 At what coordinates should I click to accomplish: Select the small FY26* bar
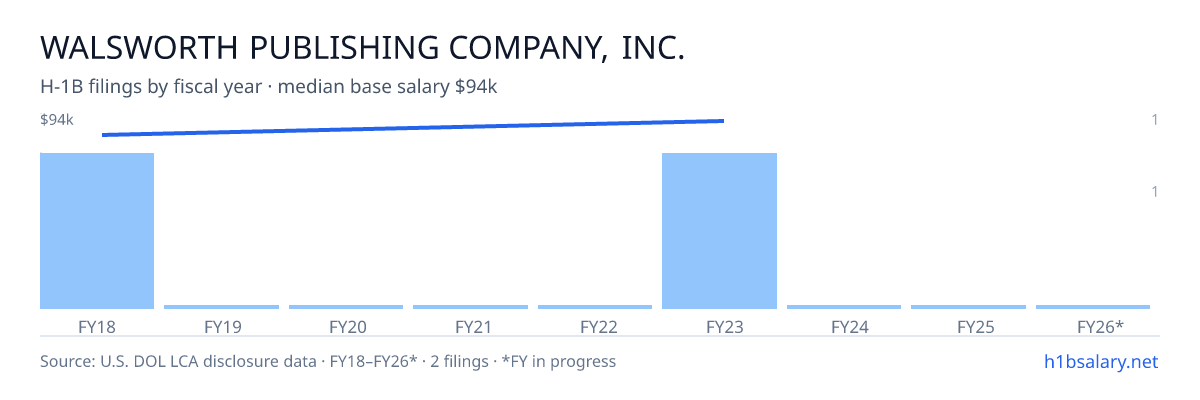[1093, 307]
